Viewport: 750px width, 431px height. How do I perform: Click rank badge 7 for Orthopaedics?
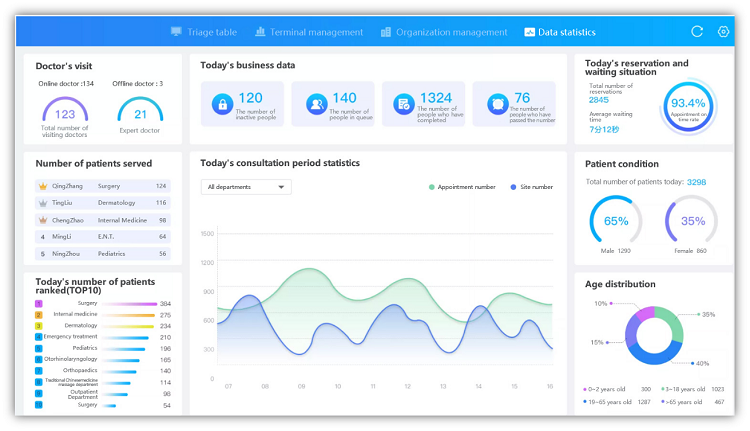click(x=39, y=371)
